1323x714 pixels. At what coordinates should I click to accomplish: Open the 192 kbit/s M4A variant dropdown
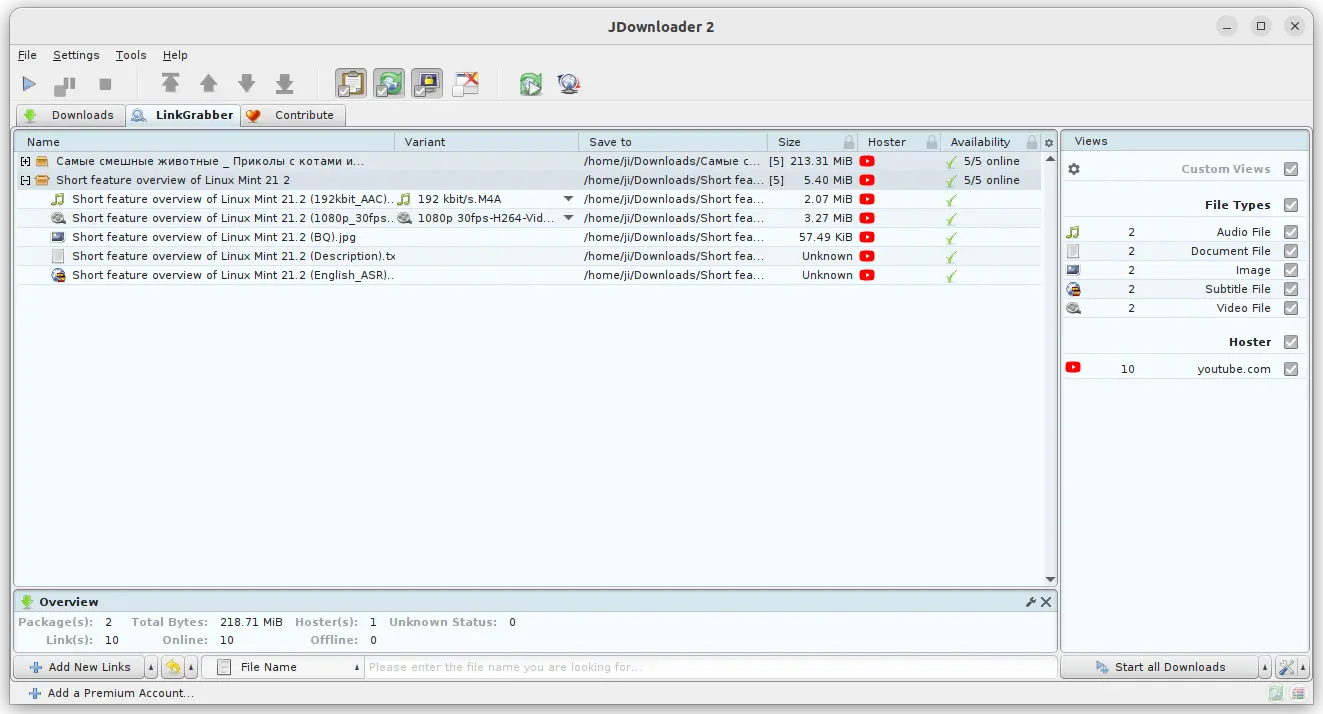tap(568, 199)
